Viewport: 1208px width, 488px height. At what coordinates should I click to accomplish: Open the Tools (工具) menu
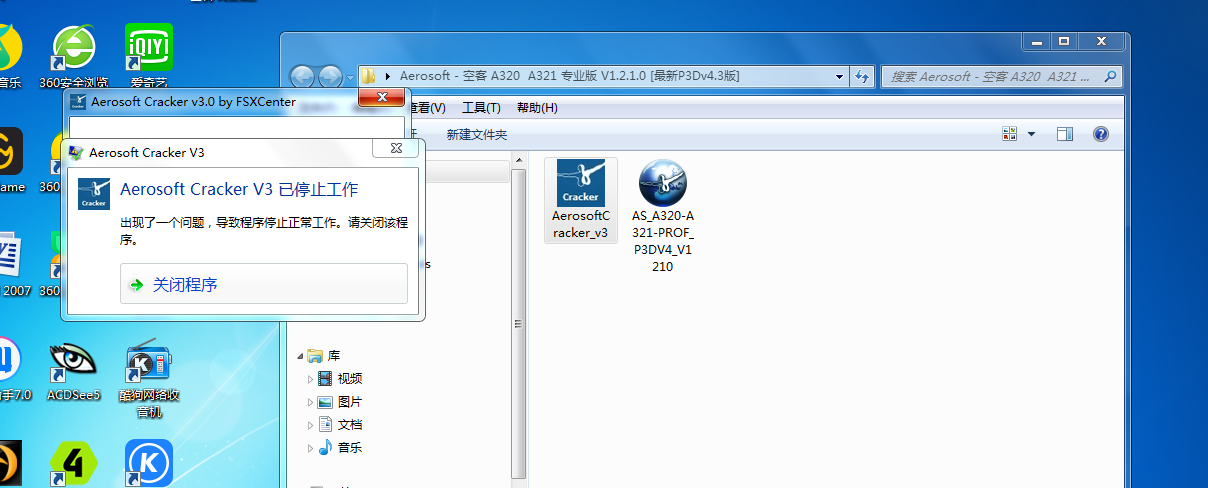[481, 108]
